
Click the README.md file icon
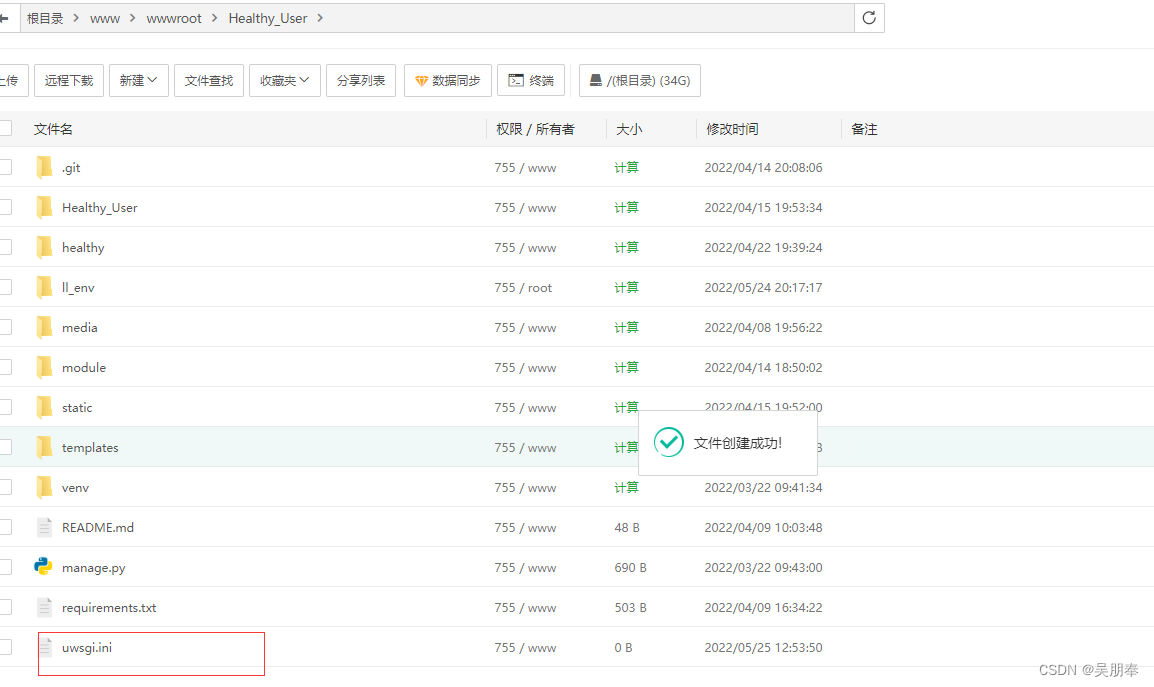click(x=44, y=527)
